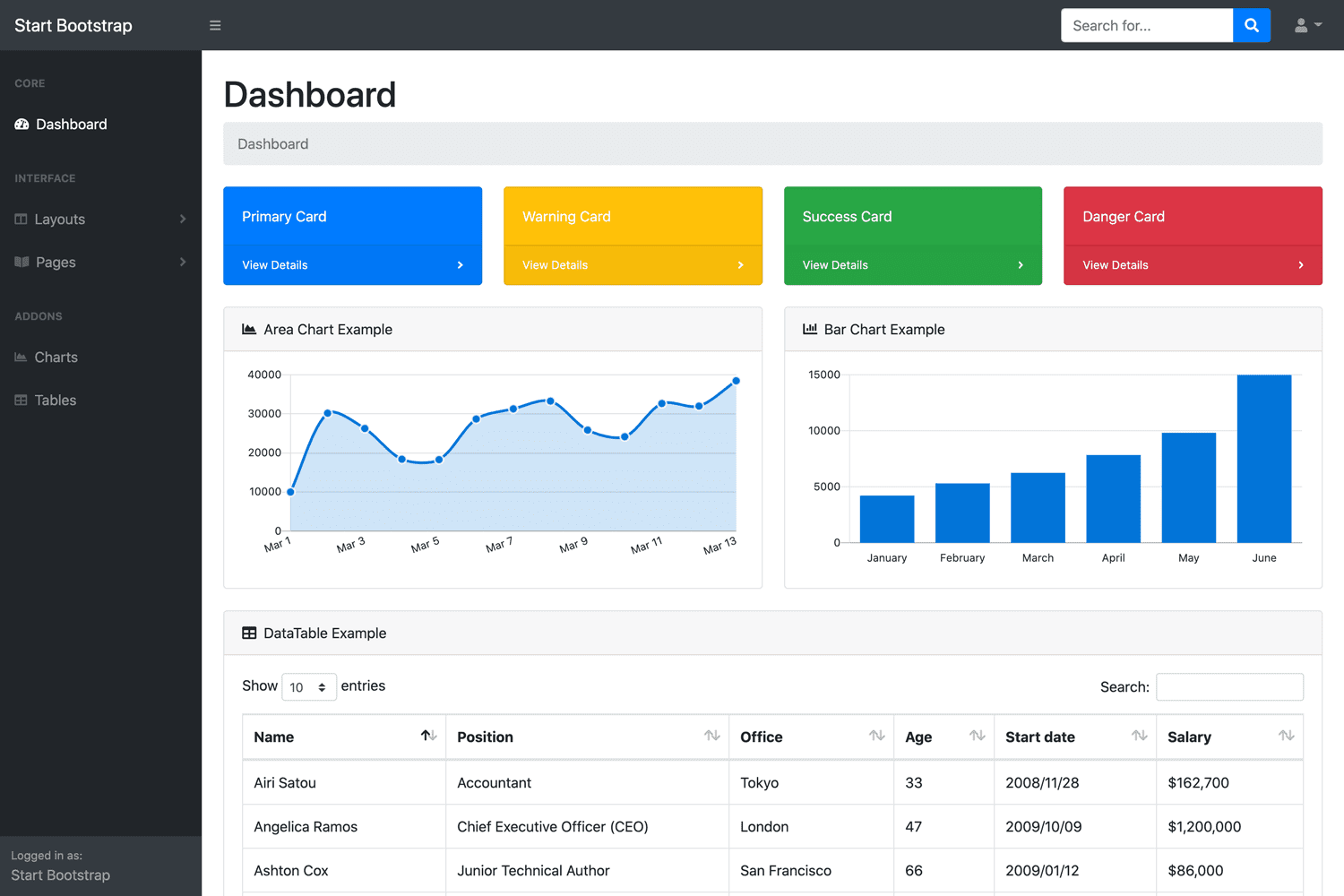Click the Layouts columns icon

(x=21, y=219)
